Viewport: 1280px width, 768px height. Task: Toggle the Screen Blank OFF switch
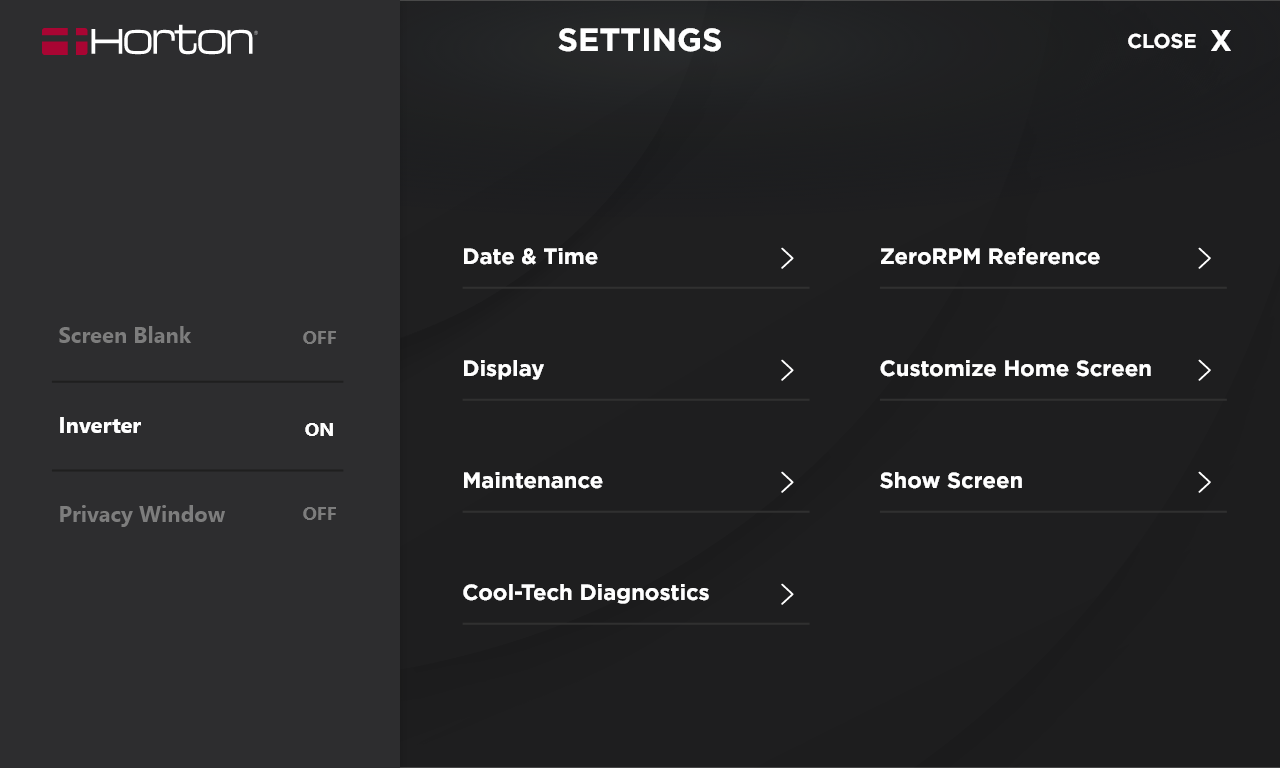(x=319, y=338)
